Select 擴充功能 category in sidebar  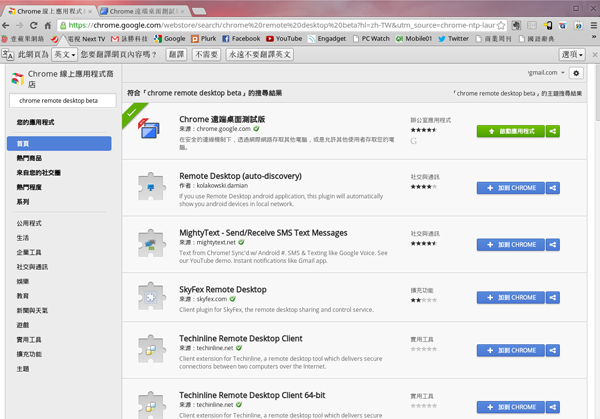pos(29,354)
